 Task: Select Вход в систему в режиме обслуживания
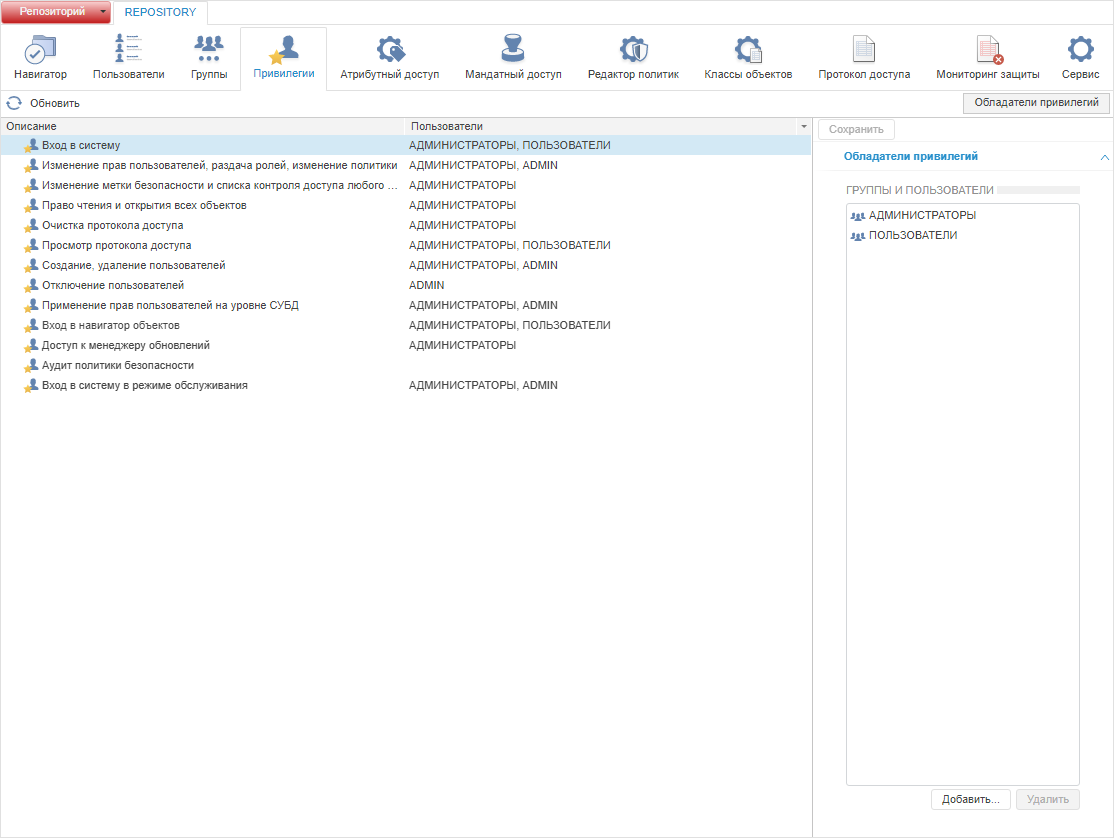(406, 385)
